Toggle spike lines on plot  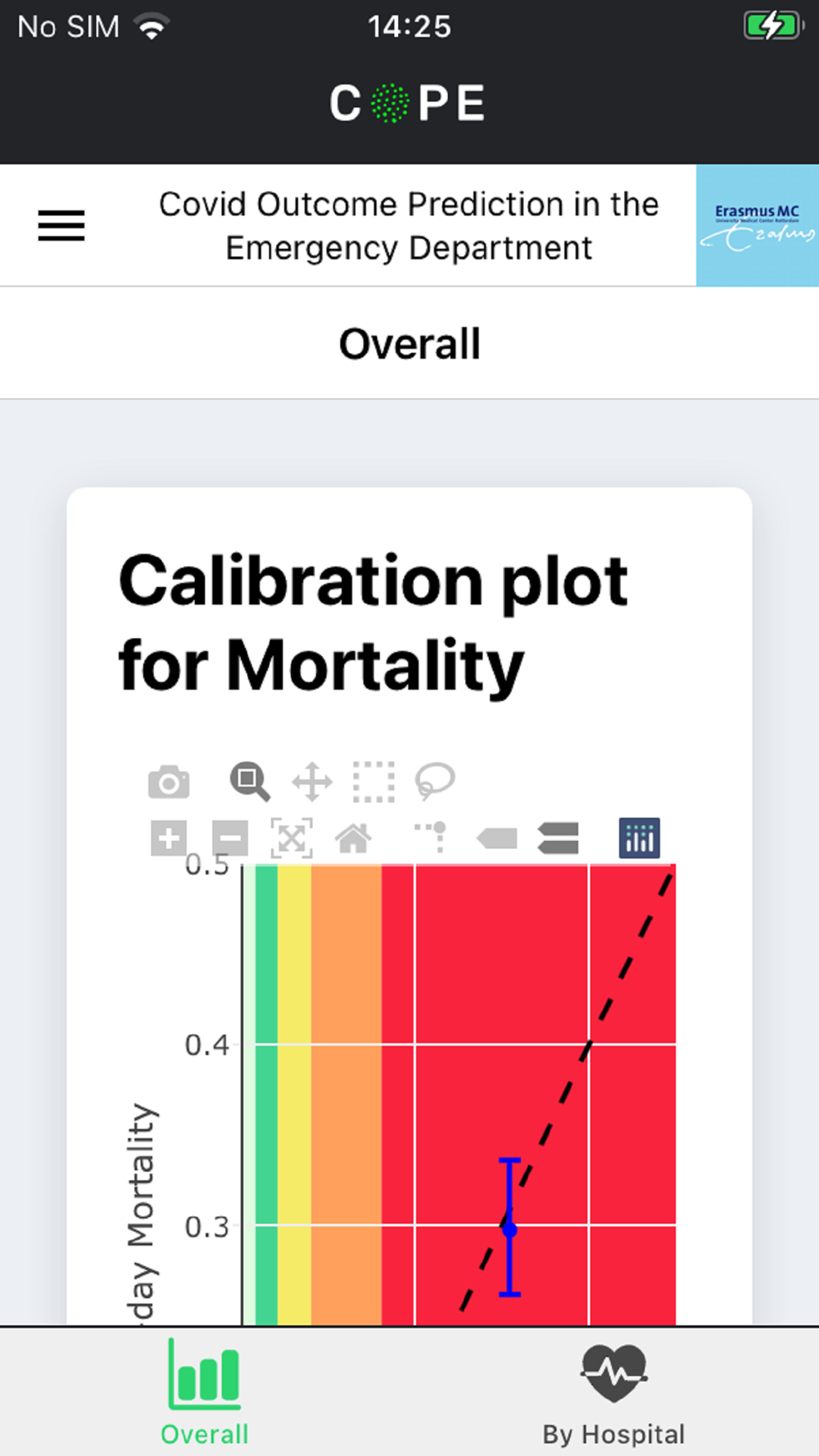[432, 837]
